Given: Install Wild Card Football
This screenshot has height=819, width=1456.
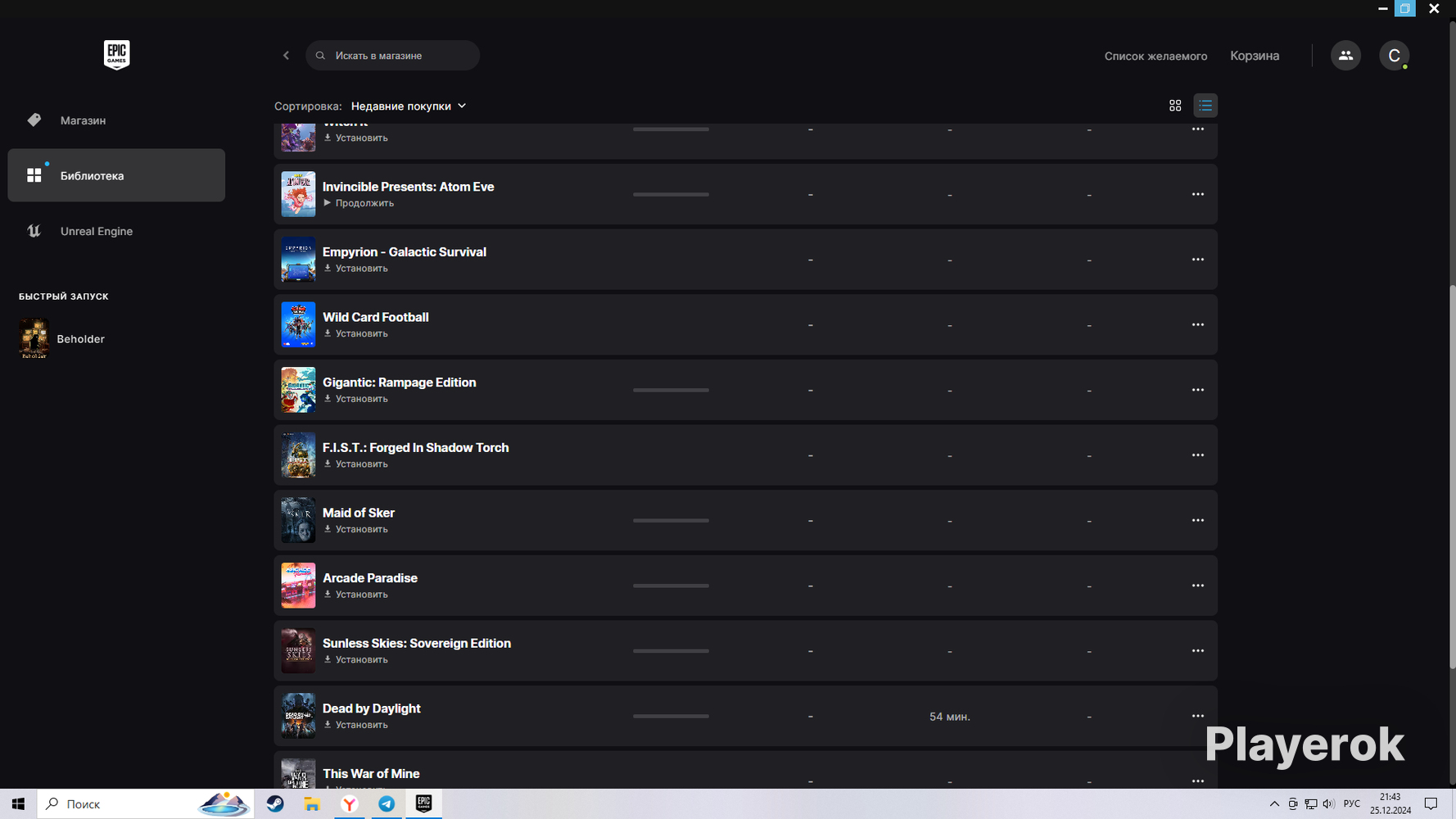Looking at the screenshot, I should pyautogui.click(x=355, y=334).
